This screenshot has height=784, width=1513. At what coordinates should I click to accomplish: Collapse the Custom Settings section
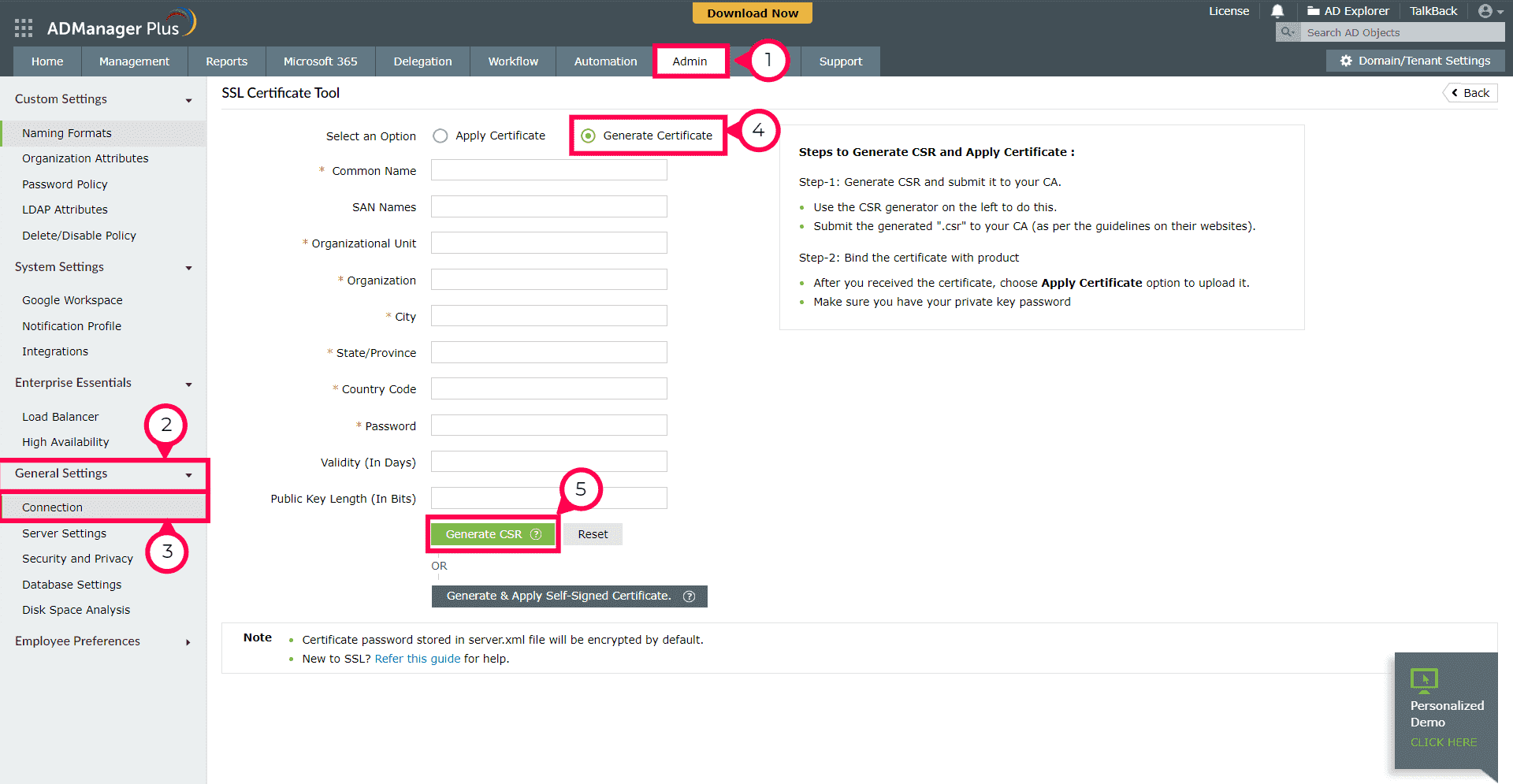pos(188,100)
